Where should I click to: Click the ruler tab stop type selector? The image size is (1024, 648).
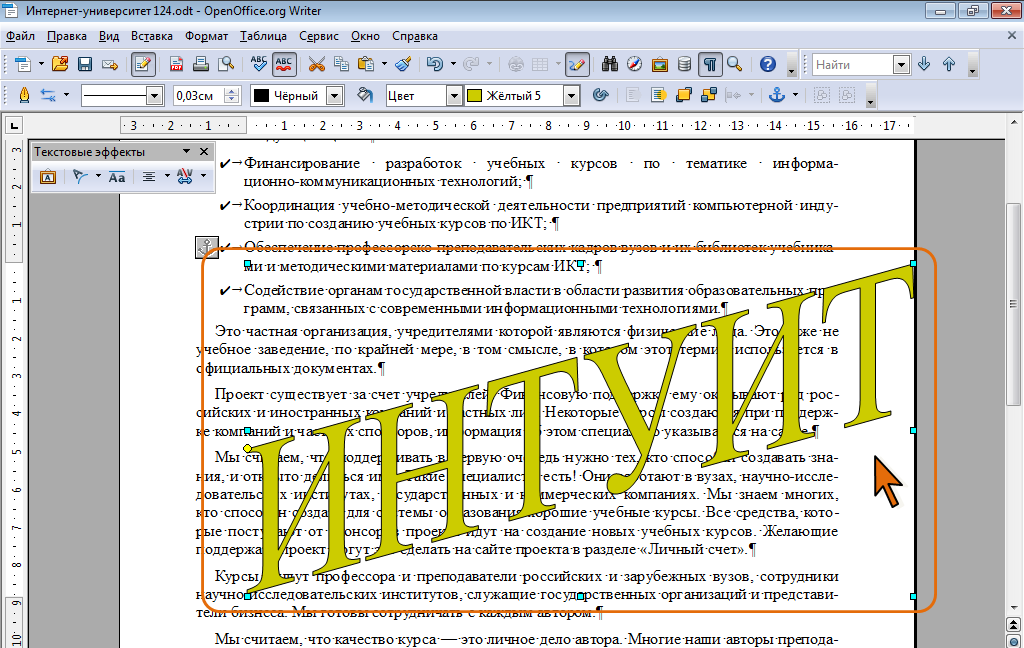click(14, 125)
